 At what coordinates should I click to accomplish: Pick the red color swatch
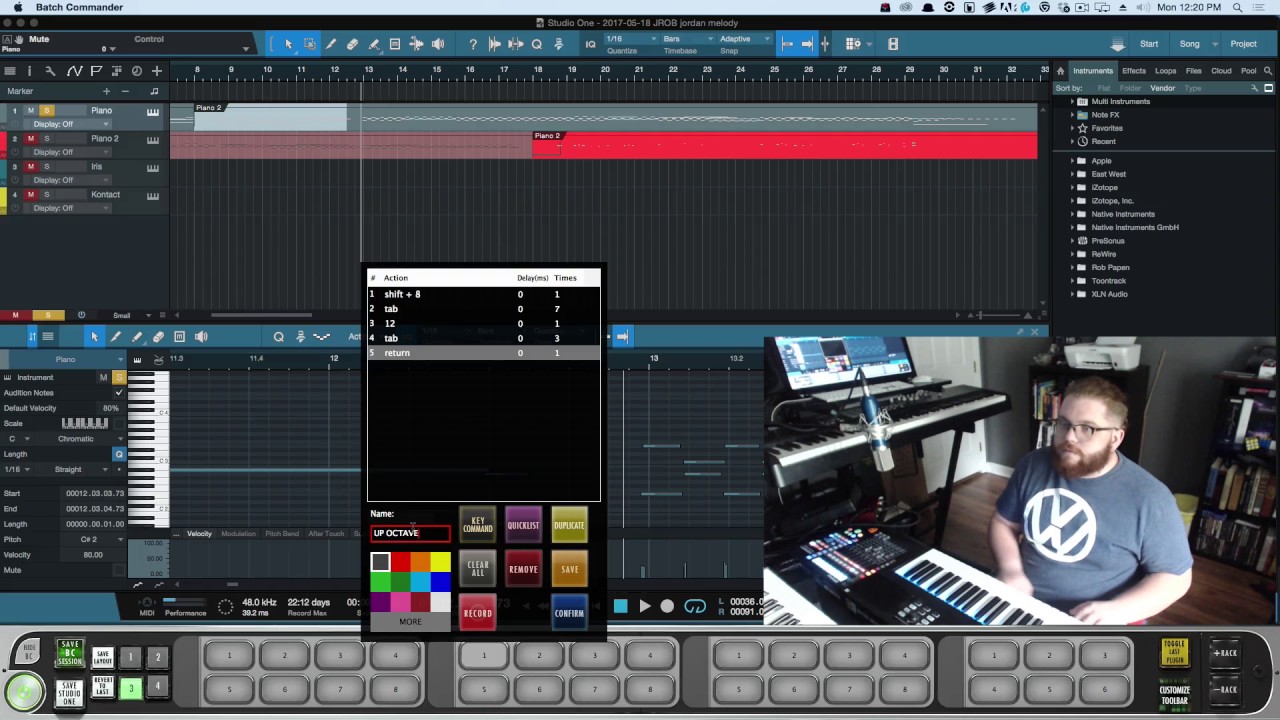click(x=400, y=563)
